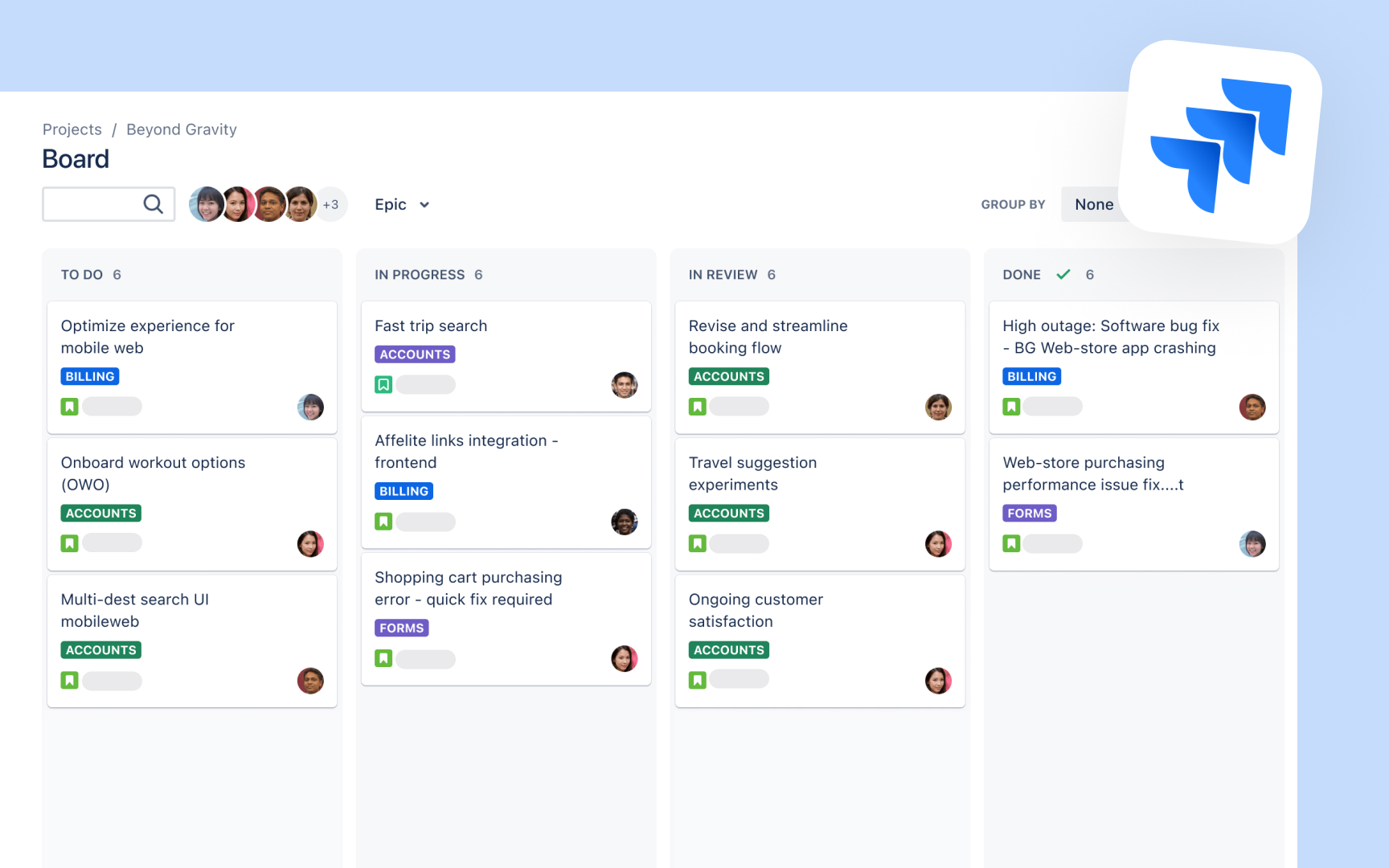Image resolution: width=1389 pixels, height=868 pixels.
Task: Toggle the "+3" hidden assignees filter
Action: (330, 204)
